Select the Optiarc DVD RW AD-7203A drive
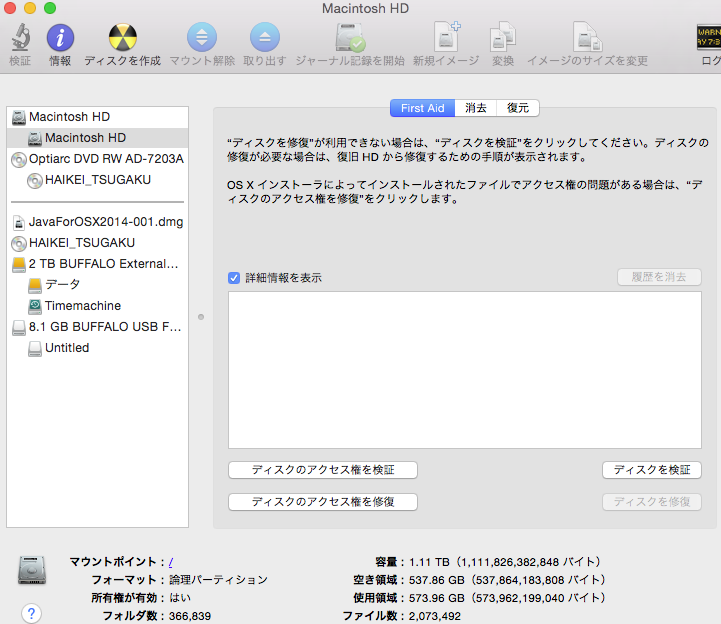Screen dimensions: 721x624 coord(106,159)
